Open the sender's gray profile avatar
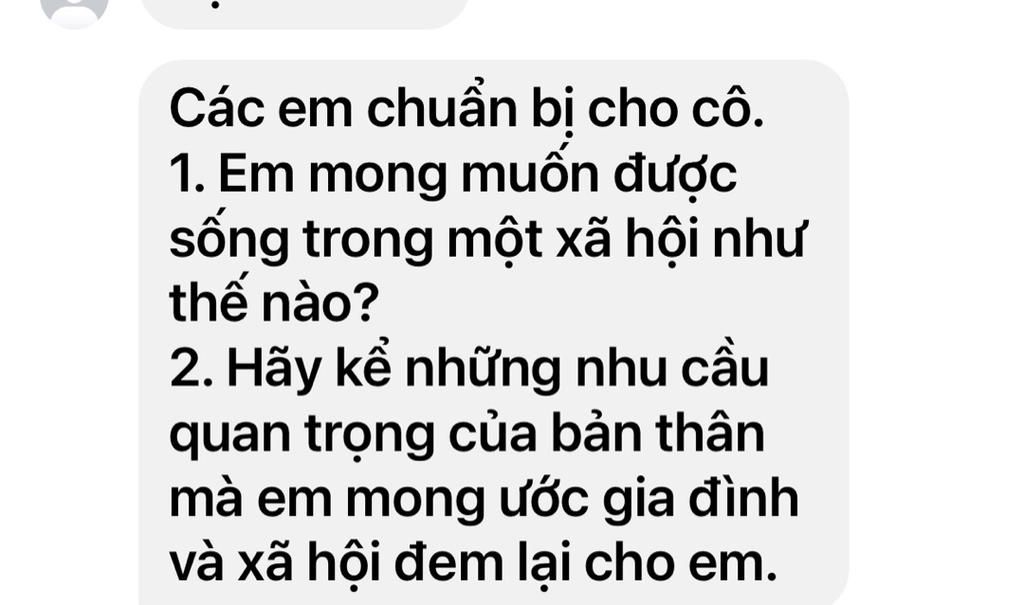This screenshot has height=605, width=1024. [x=74, y=9]
